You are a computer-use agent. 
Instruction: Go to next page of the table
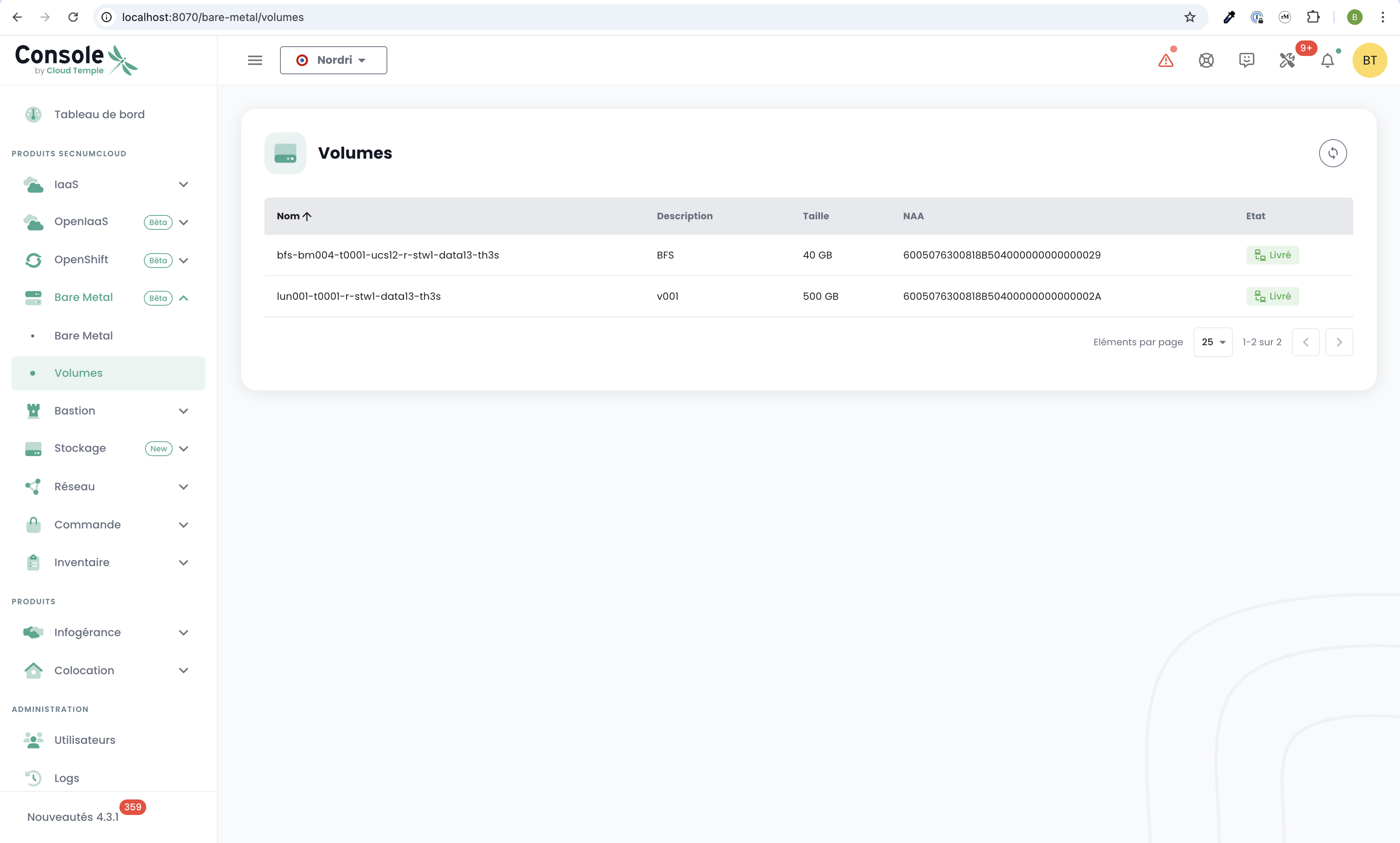[x=1339, y=342]
